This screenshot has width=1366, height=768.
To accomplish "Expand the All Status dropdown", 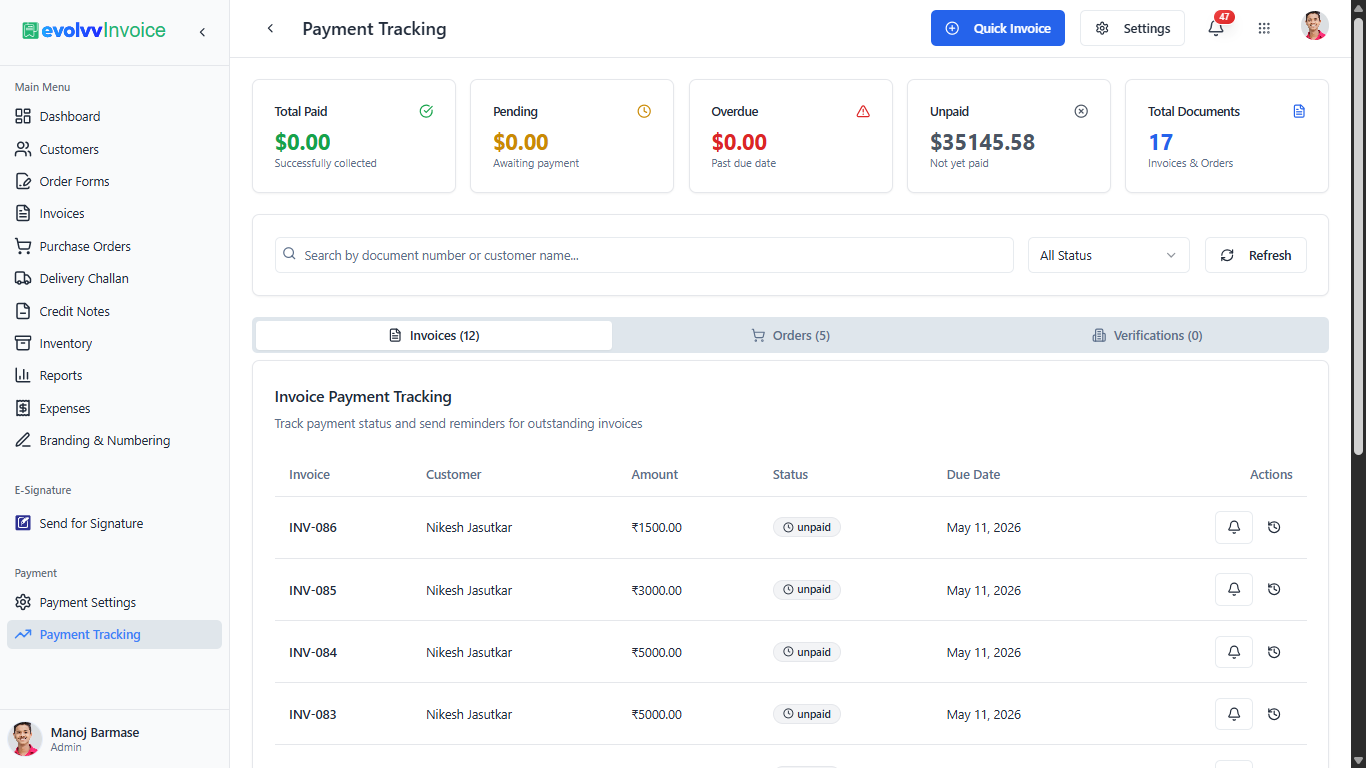I will (x=1109, y=255).
